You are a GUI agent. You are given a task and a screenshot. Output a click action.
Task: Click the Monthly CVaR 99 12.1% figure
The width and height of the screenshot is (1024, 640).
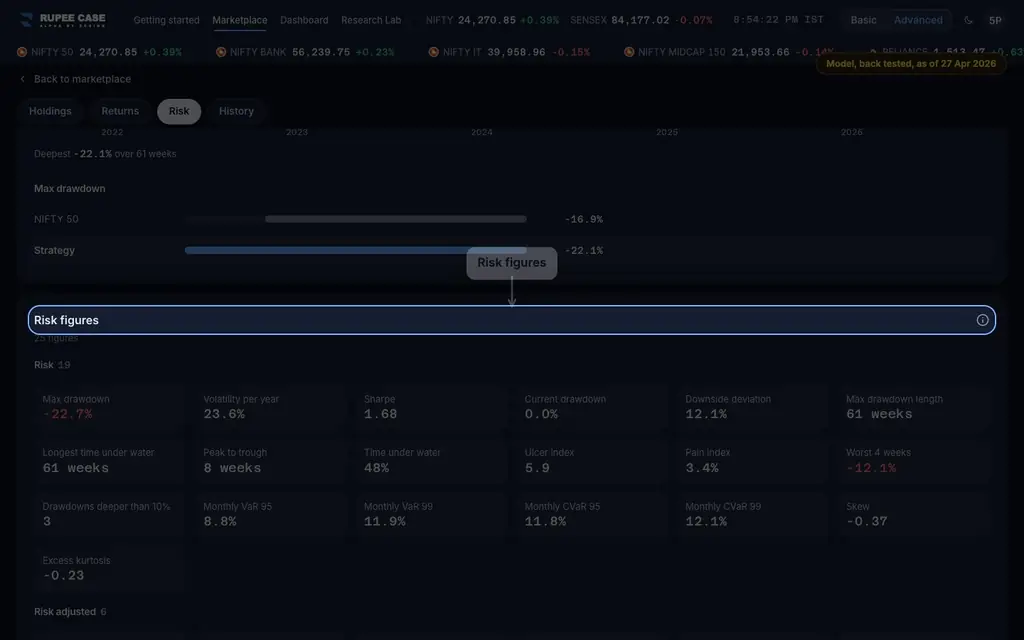point(751,515)
